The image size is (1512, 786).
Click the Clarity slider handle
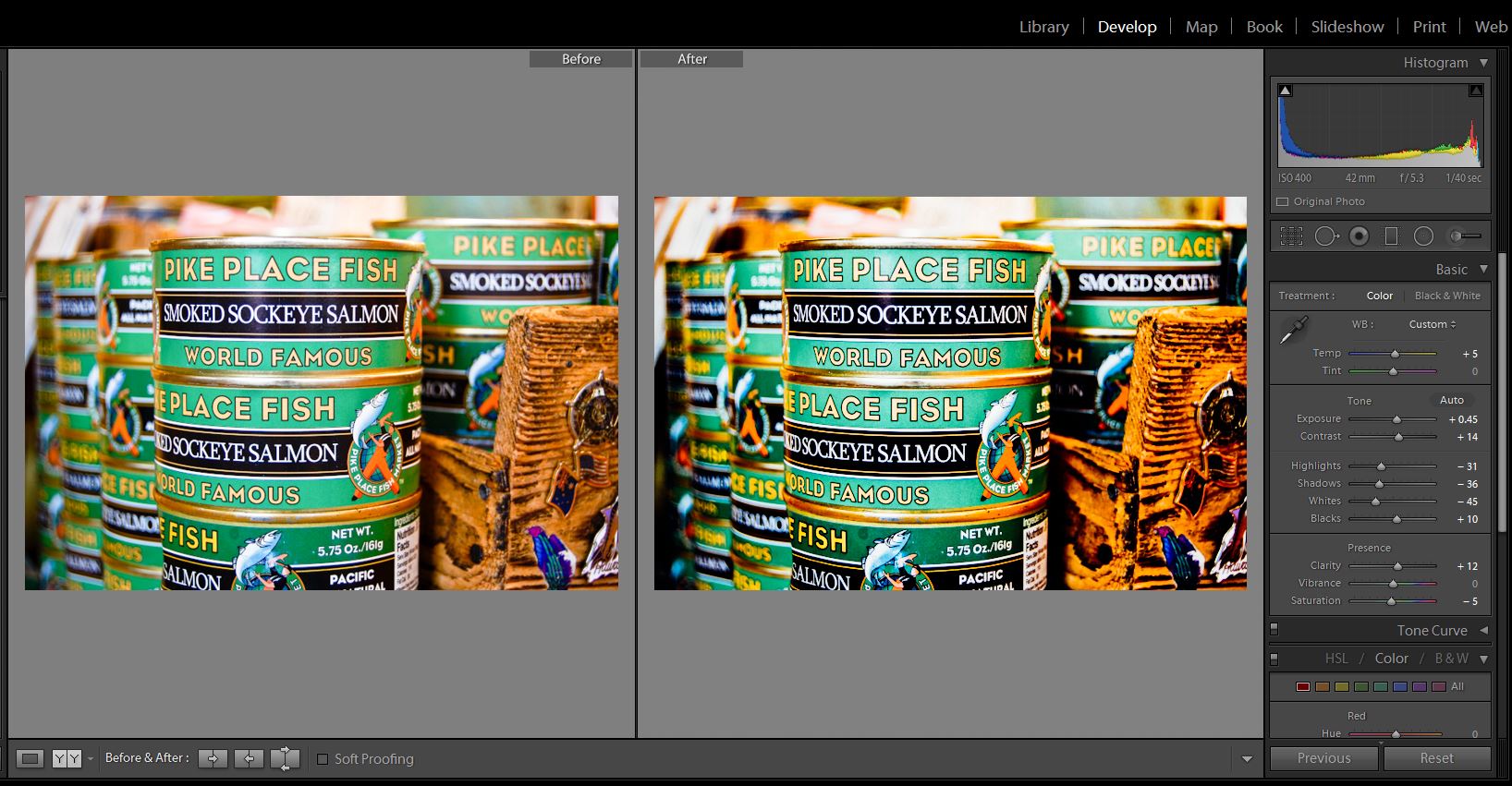point(1397,566)
